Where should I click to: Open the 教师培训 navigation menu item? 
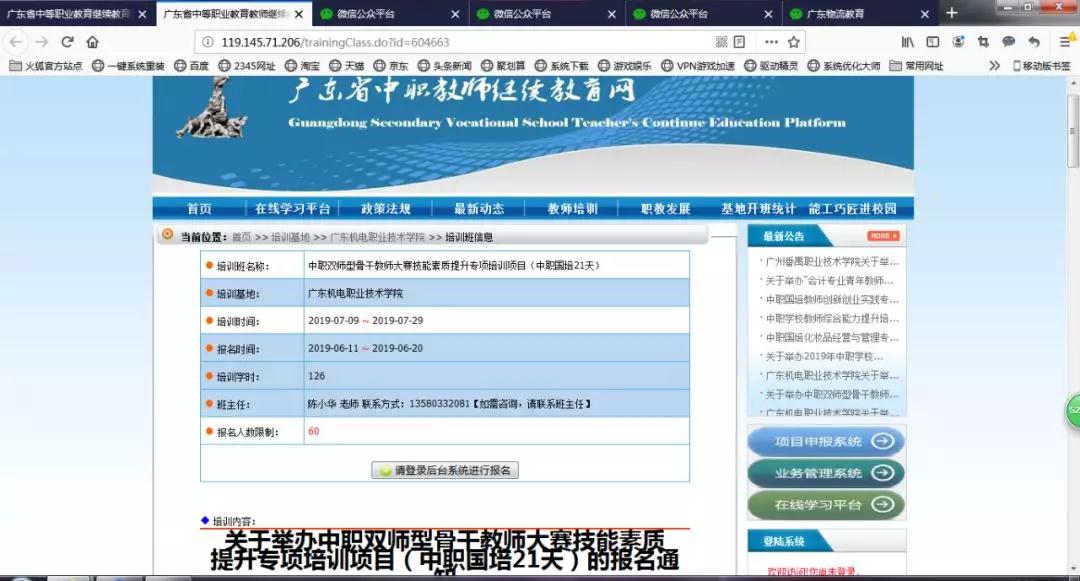coord(573,209)
